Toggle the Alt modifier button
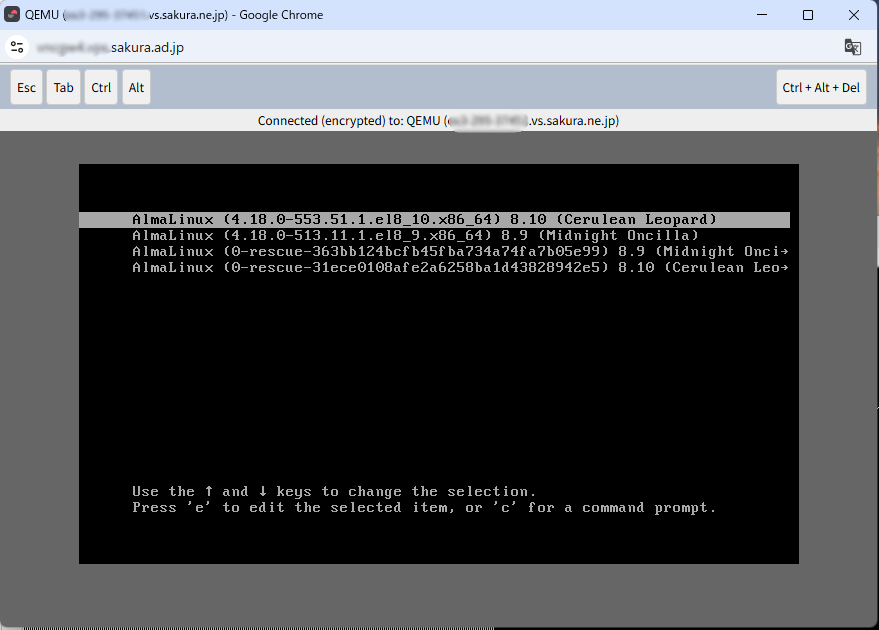This screenshot has width=879, height=630. [136, 87]
